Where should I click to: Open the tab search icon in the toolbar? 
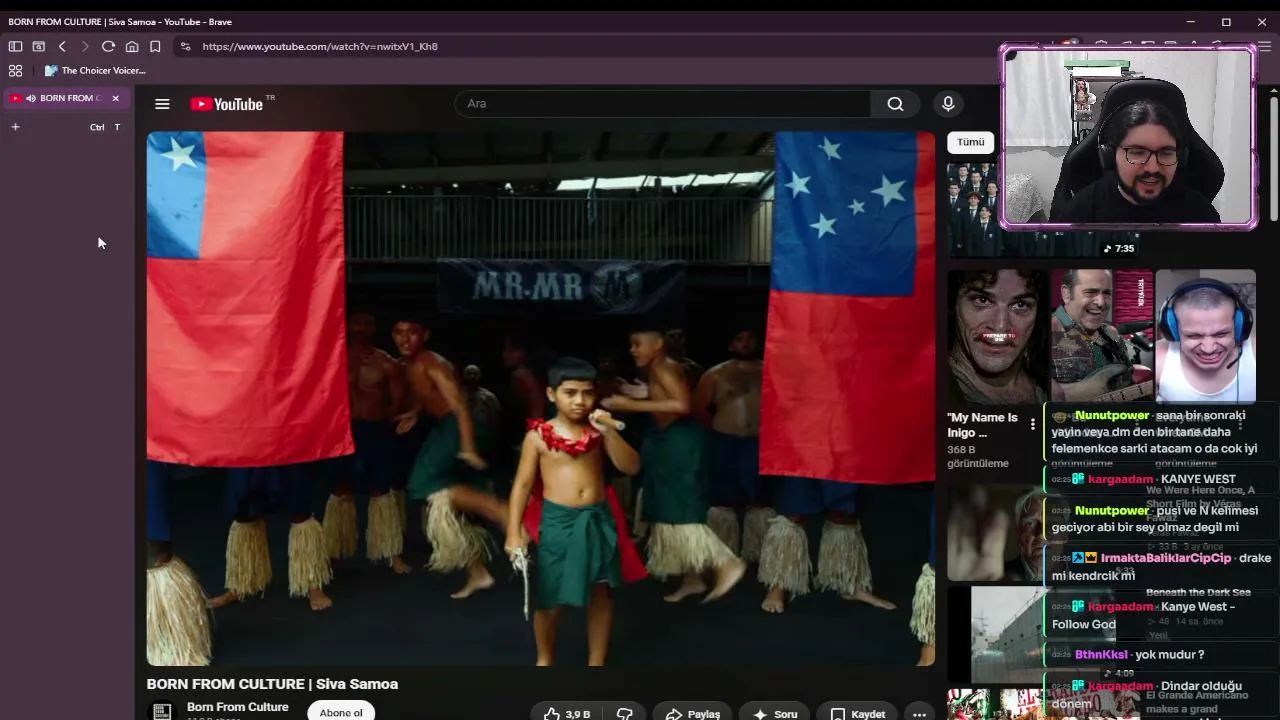click(x=39, y=46)
